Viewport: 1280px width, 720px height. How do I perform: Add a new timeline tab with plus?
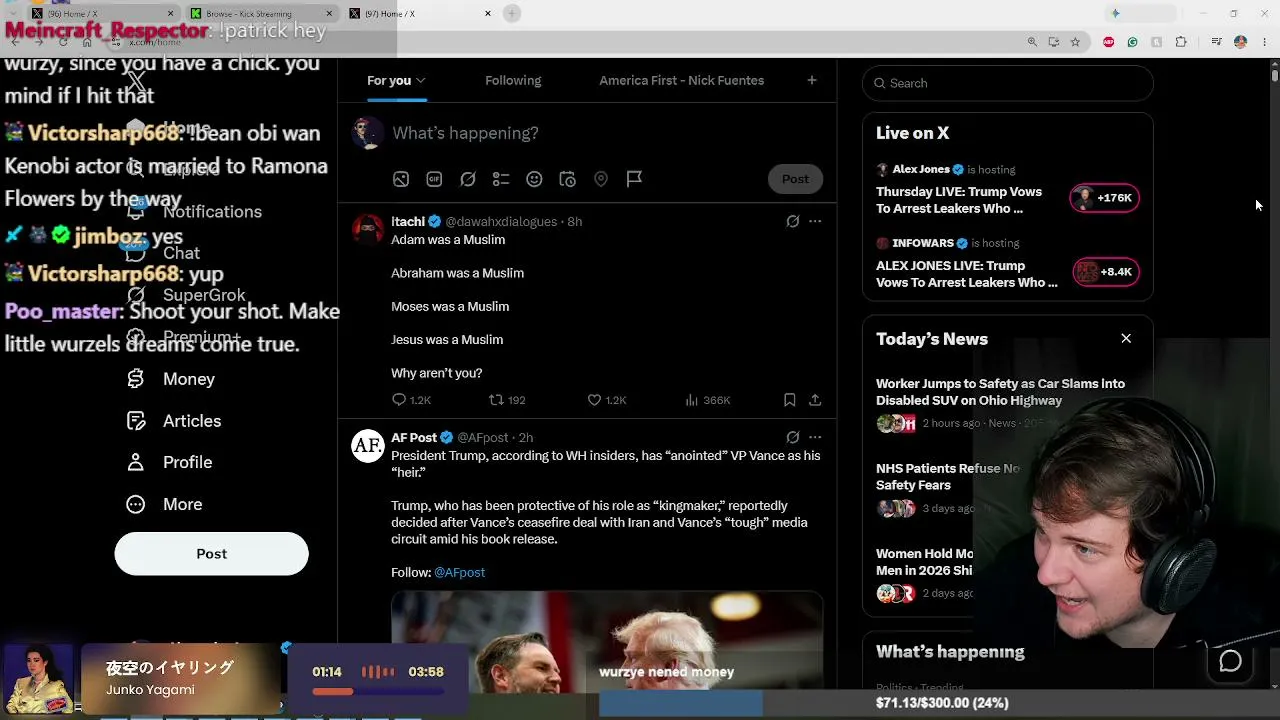pos(812,80)
